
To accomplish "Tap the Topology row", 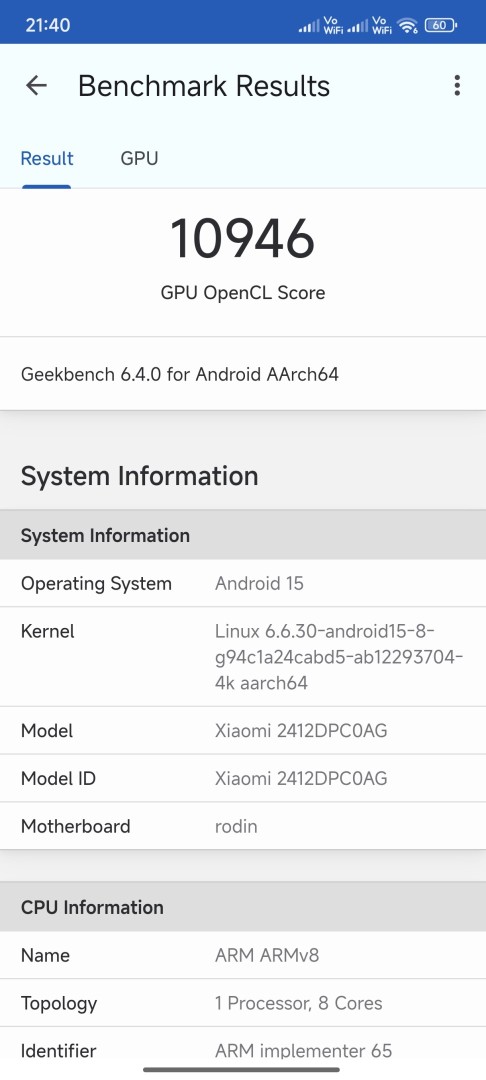I will 243,1003.
